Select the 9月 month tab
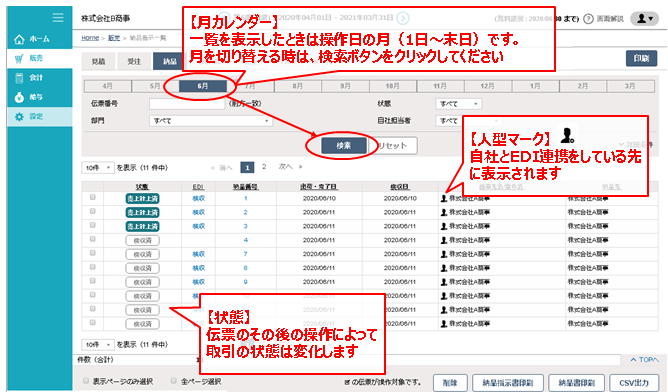 (345, 86)
